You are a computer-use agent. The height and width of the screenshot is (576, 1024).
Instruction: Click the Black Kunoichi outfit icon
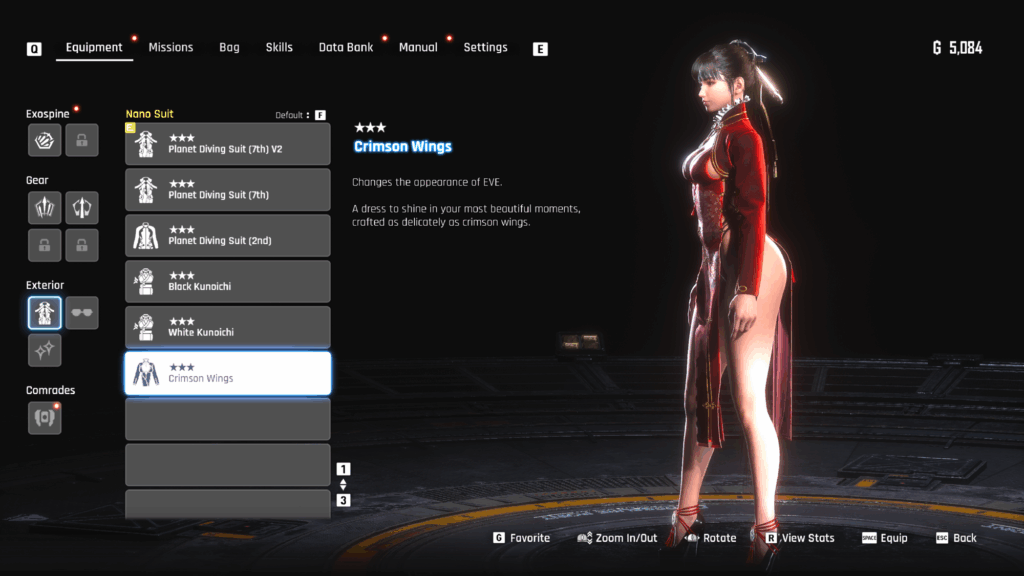point(146,281)
